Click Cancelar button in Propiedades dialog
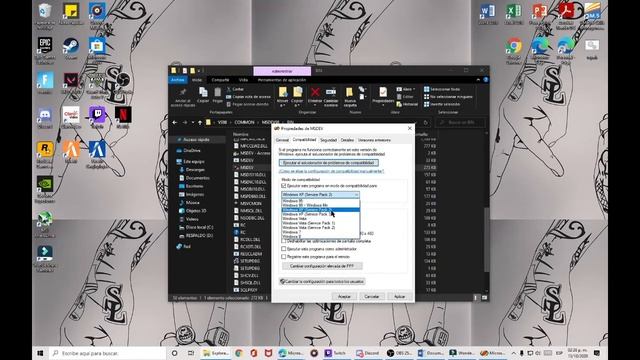The height and width of the screenshot is (360, 640). point(371,296)
